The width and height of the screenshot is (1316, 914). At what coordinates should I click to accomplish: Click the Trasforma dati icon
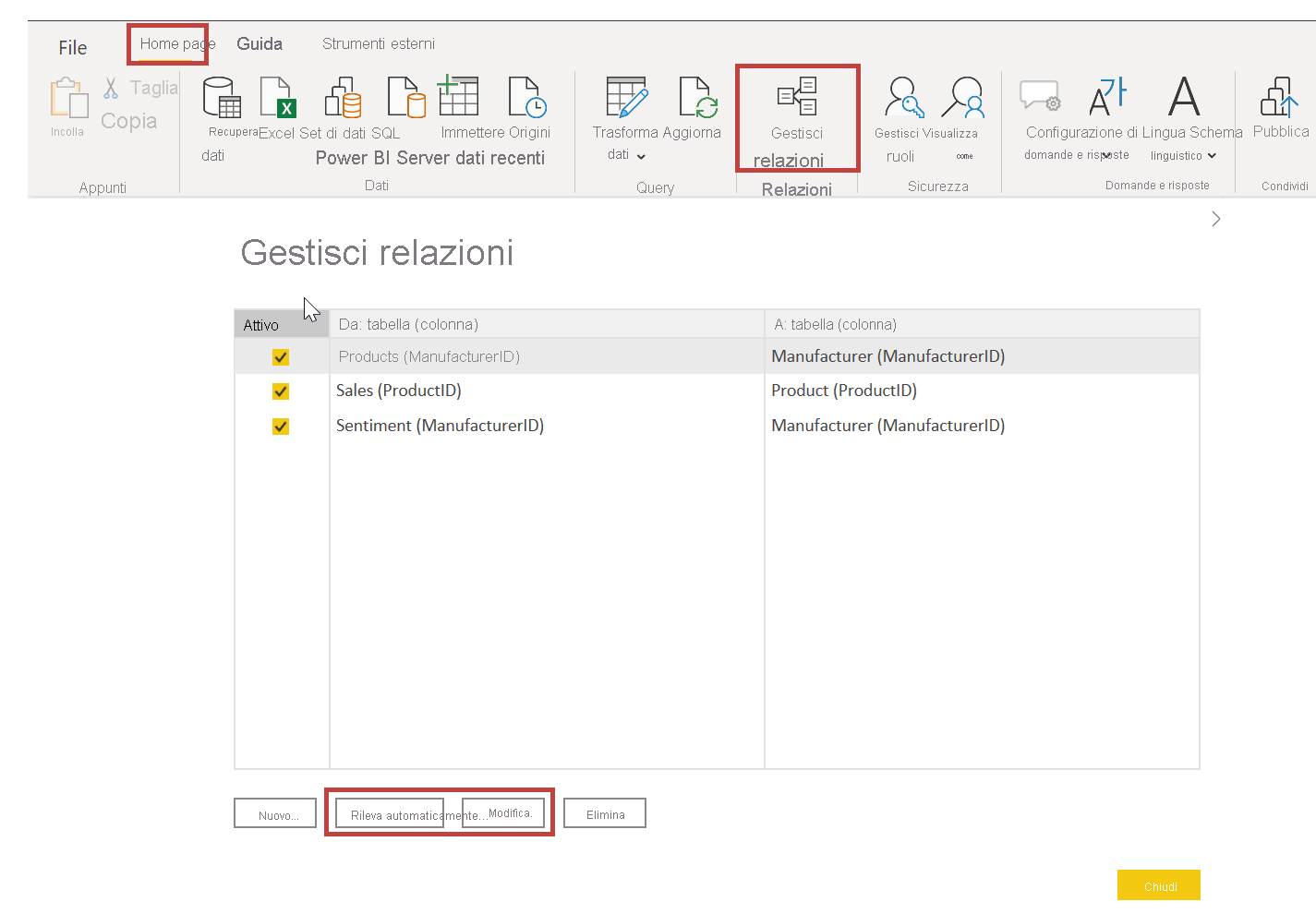pyautogui.click(x=627, y=98)
